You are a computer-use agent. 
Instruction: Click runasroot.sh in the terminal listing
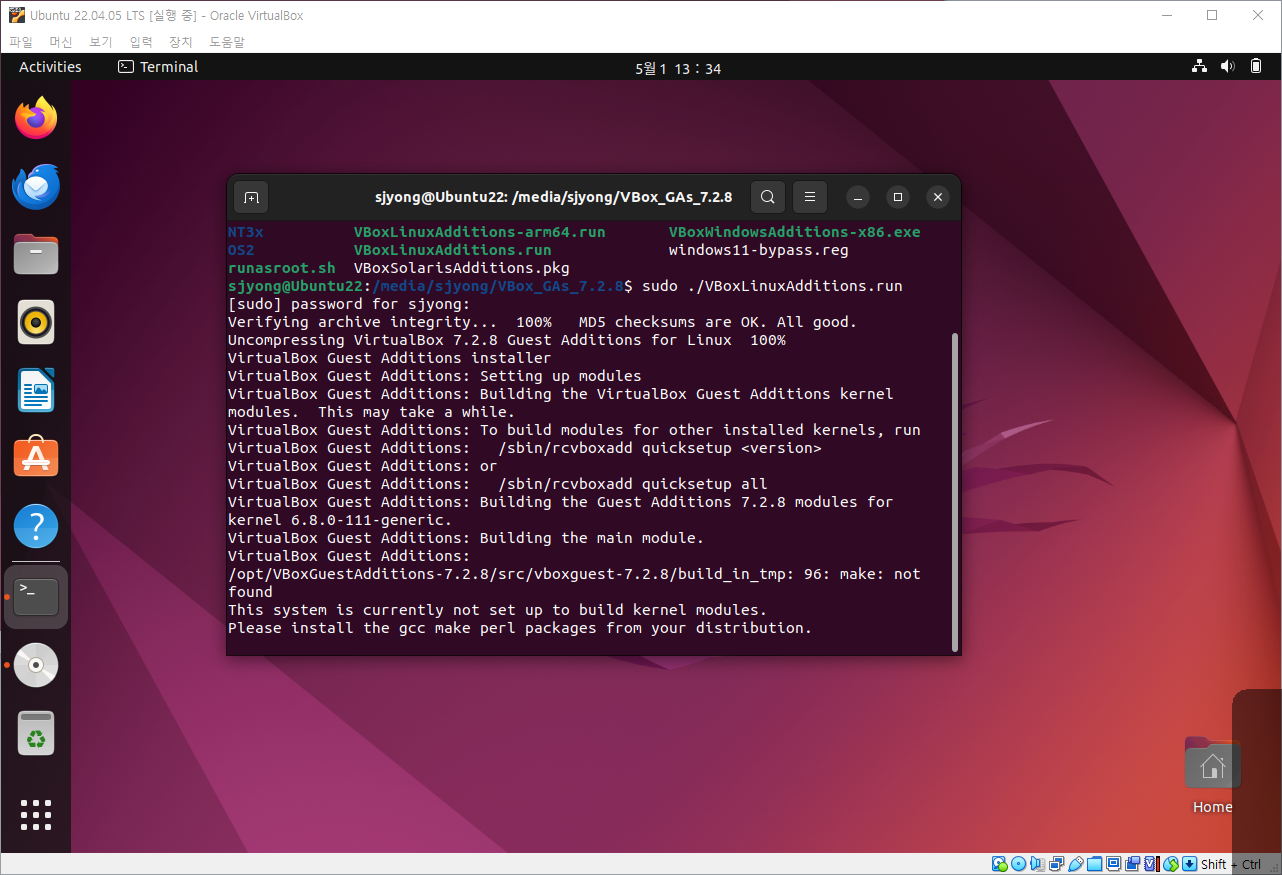[x=282, y=268]
